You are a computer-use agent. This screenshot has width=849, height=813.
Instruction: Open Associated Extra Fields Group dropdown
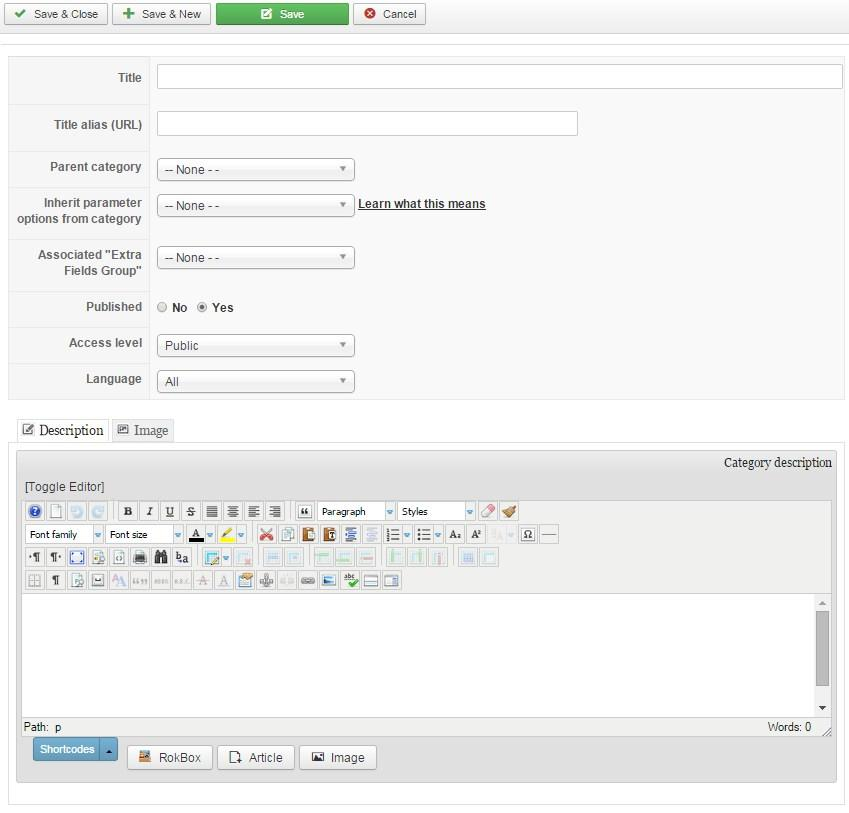pos(256,258)
